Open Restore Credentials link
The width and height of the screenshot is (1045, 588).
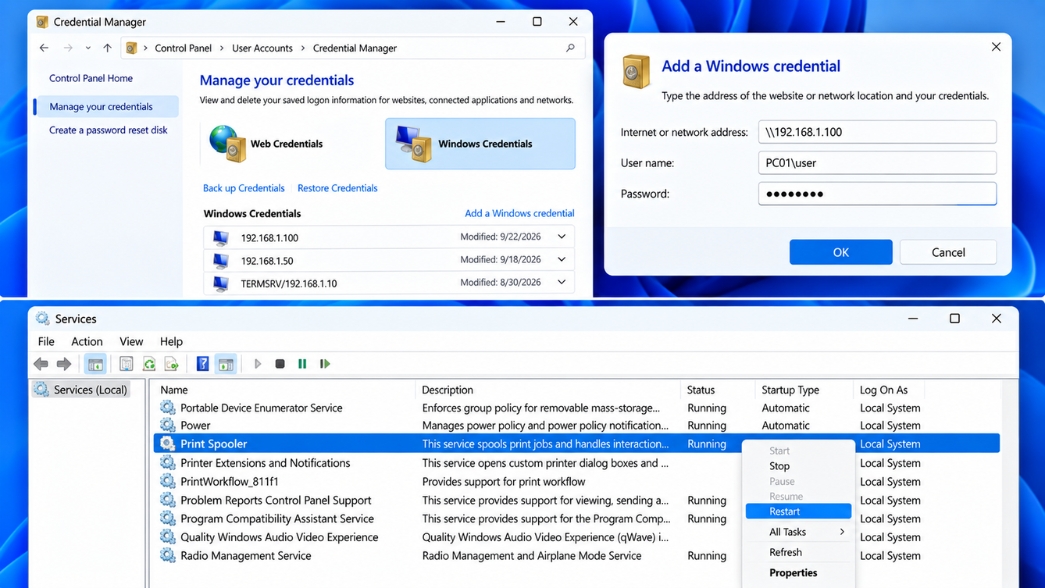337,188
